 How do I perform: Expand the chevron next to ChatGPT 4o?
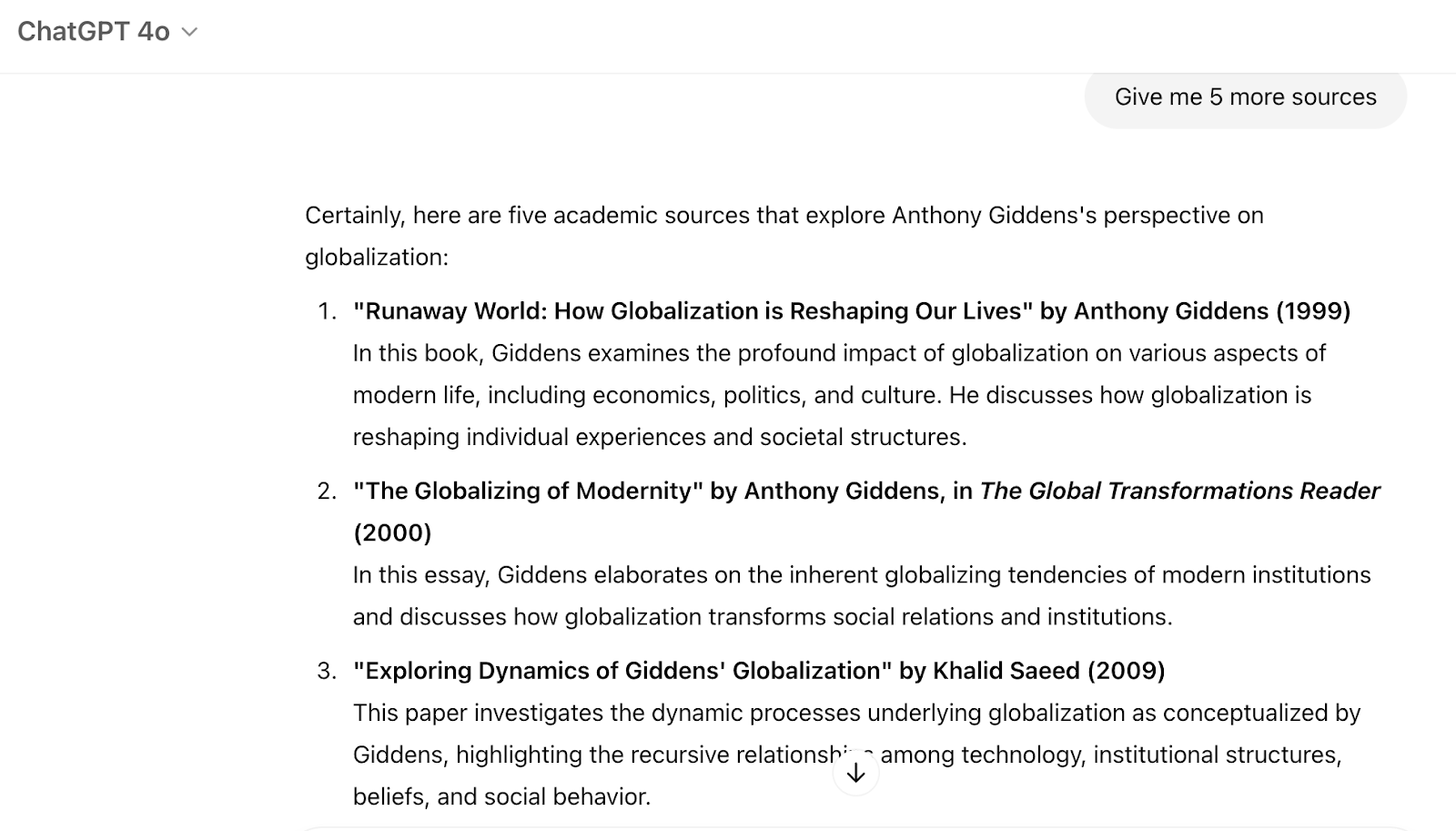tap(189, 32)
